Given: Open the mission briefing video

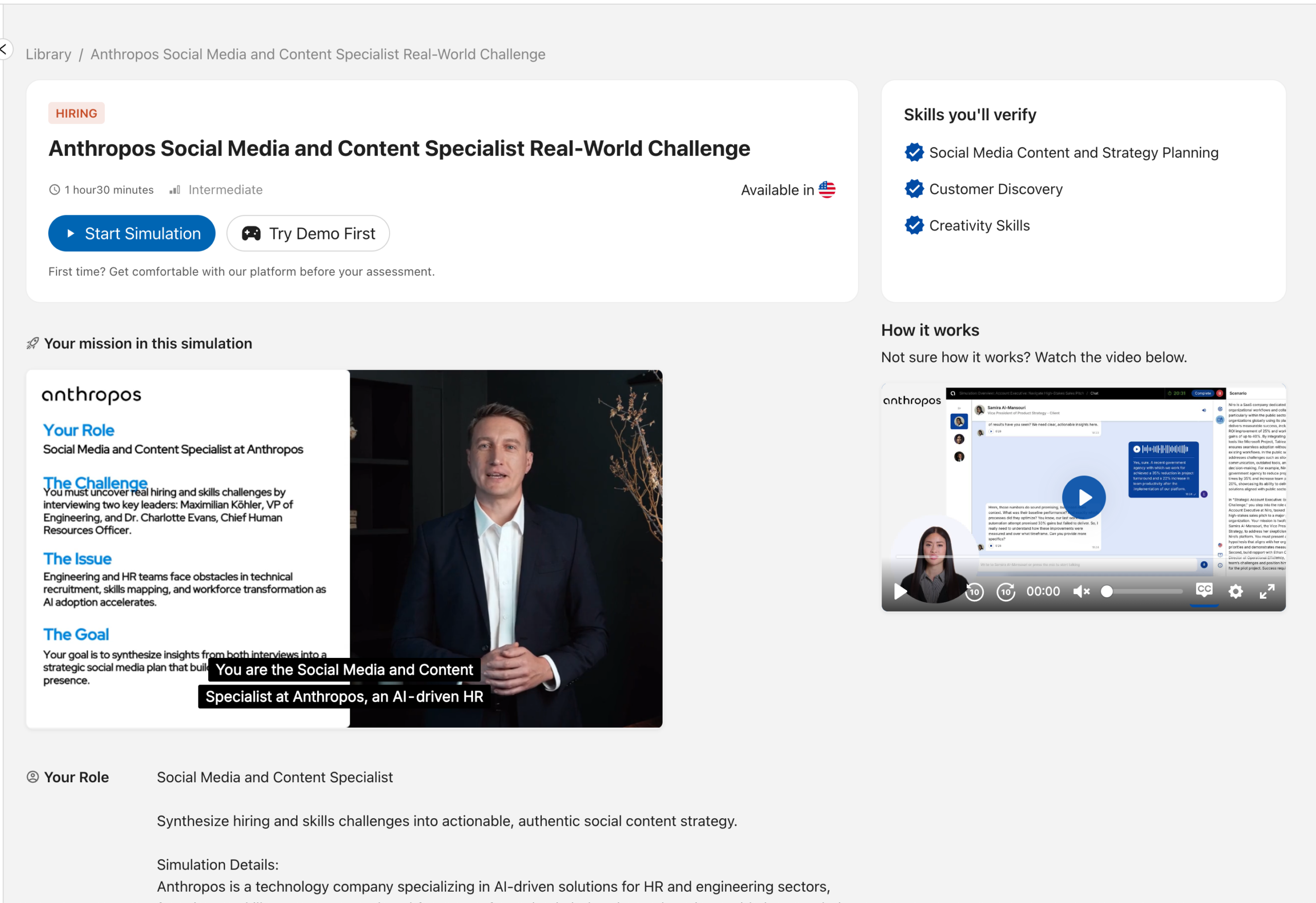Looking at the screenshot, I should tap(344, 548).
